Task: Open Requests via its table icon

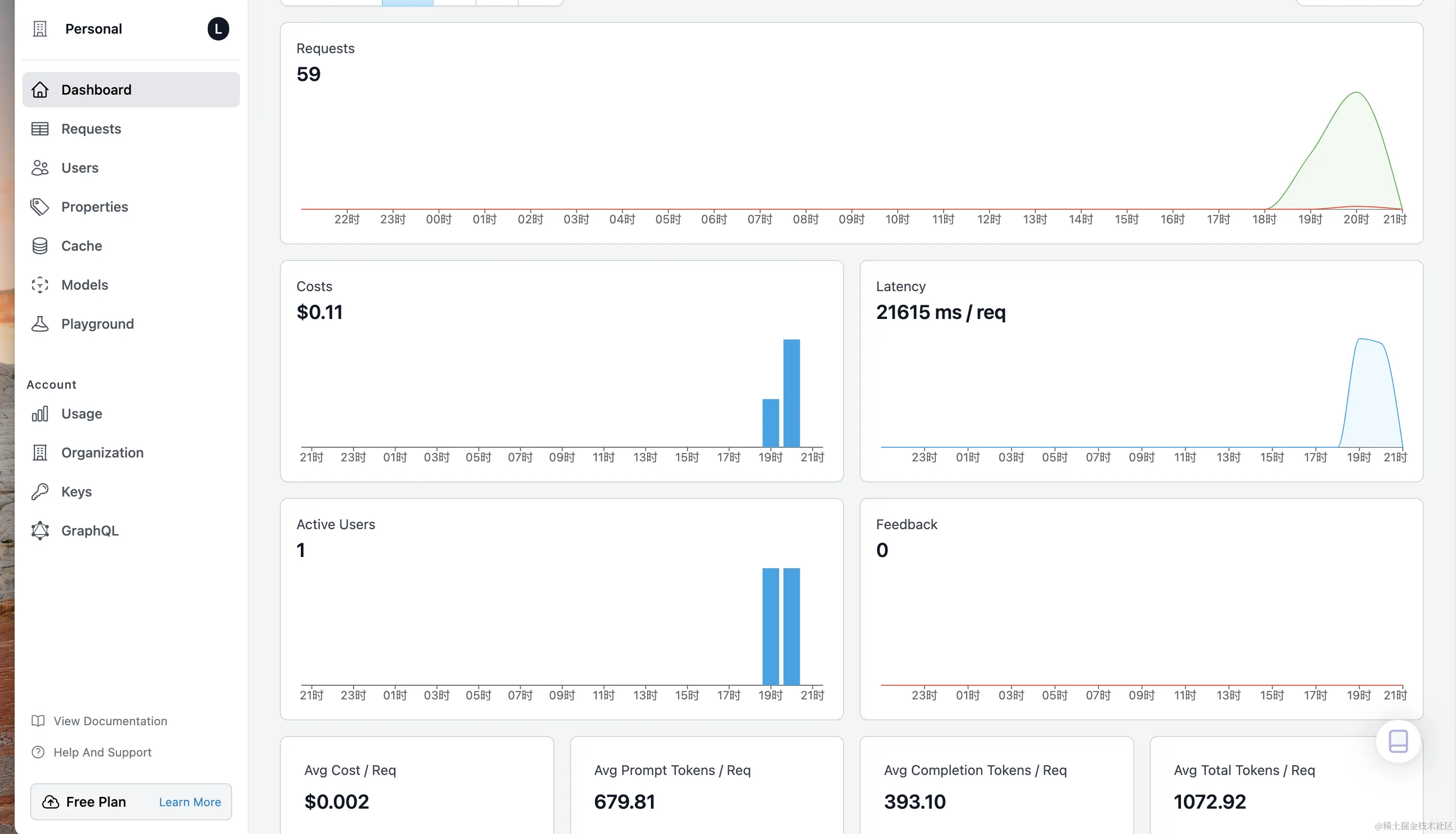Action: (x=39, y=129)
